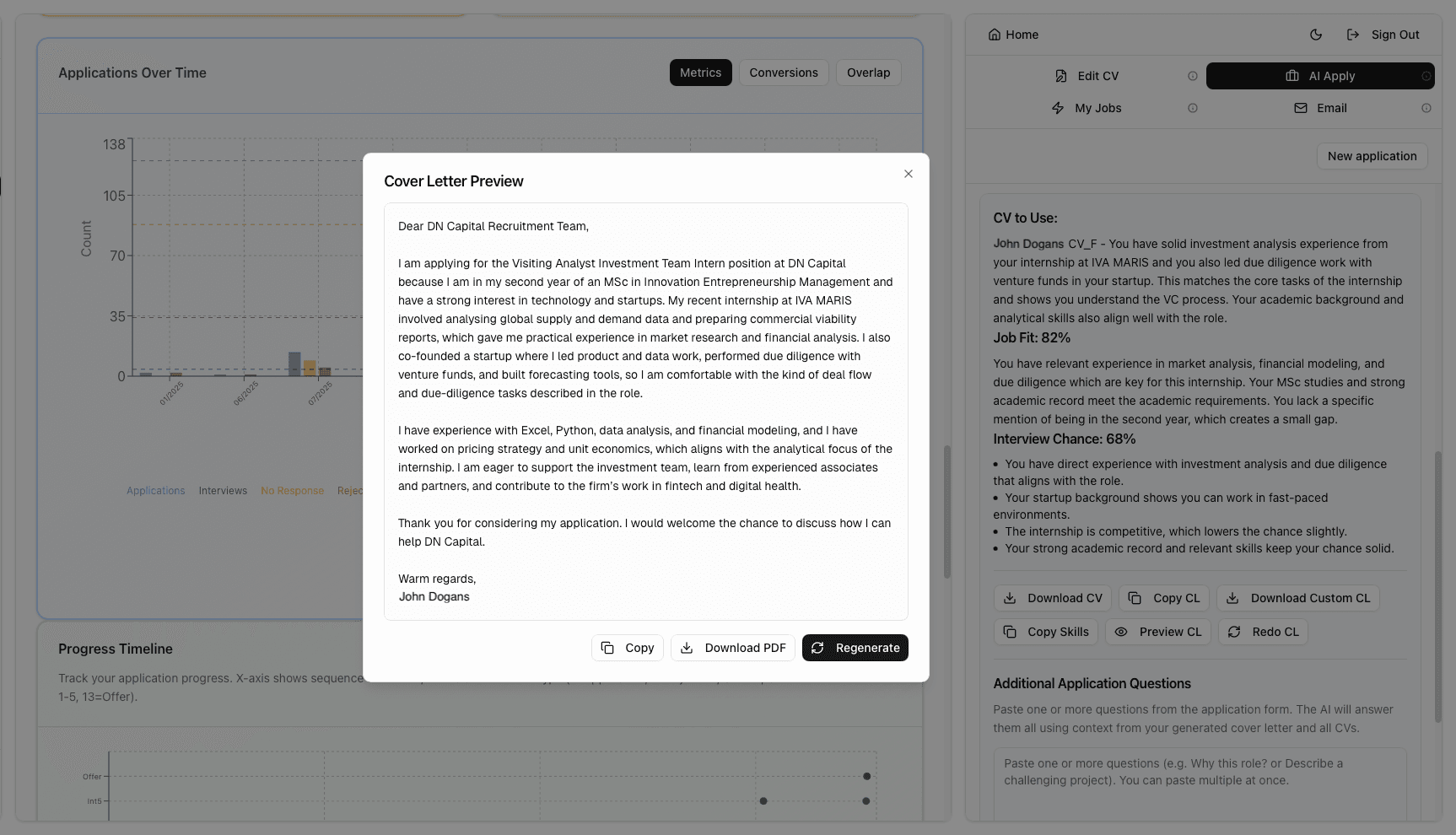Click the My Jobs lightning icon
This screenshot has height=835, width=1456.
pos(1057,108)
